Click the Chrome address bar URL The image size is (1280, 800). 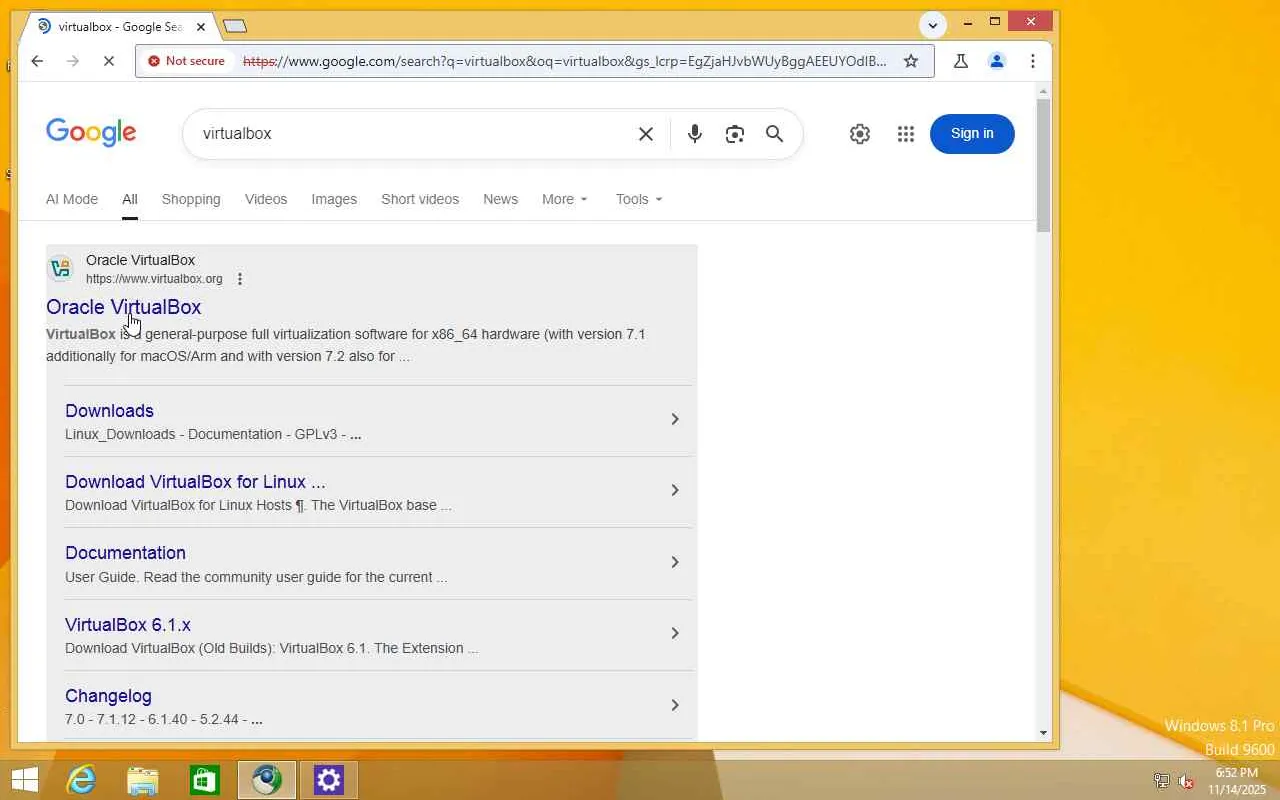[565, 61]
